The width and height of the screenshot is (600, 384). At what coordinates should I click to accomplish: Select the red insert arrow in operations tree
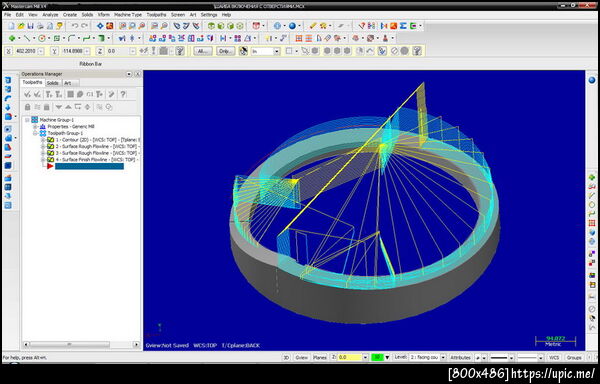(x=50, y=166)
